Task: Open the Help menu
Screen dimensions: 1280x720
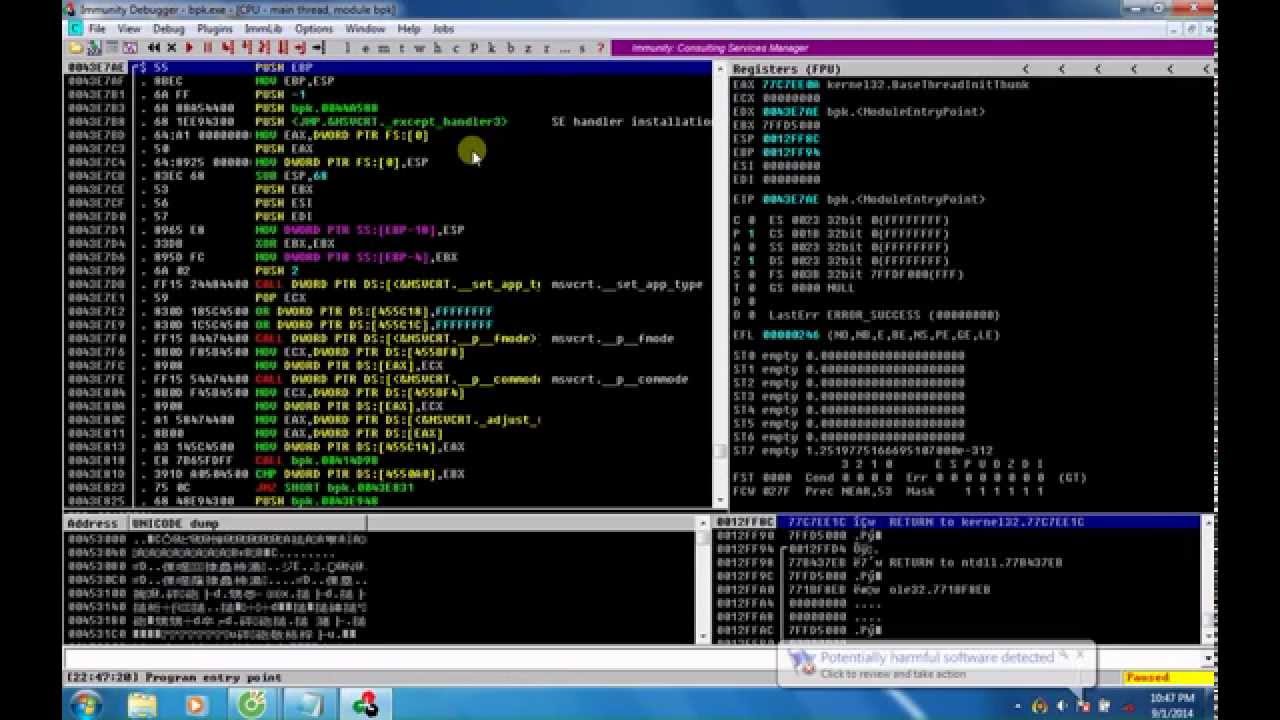Action: click(409, 29)
